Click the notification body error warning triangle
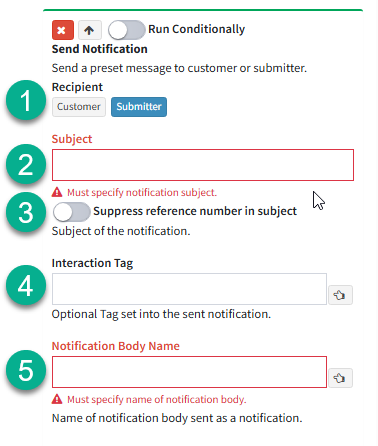 coord(57,399)
